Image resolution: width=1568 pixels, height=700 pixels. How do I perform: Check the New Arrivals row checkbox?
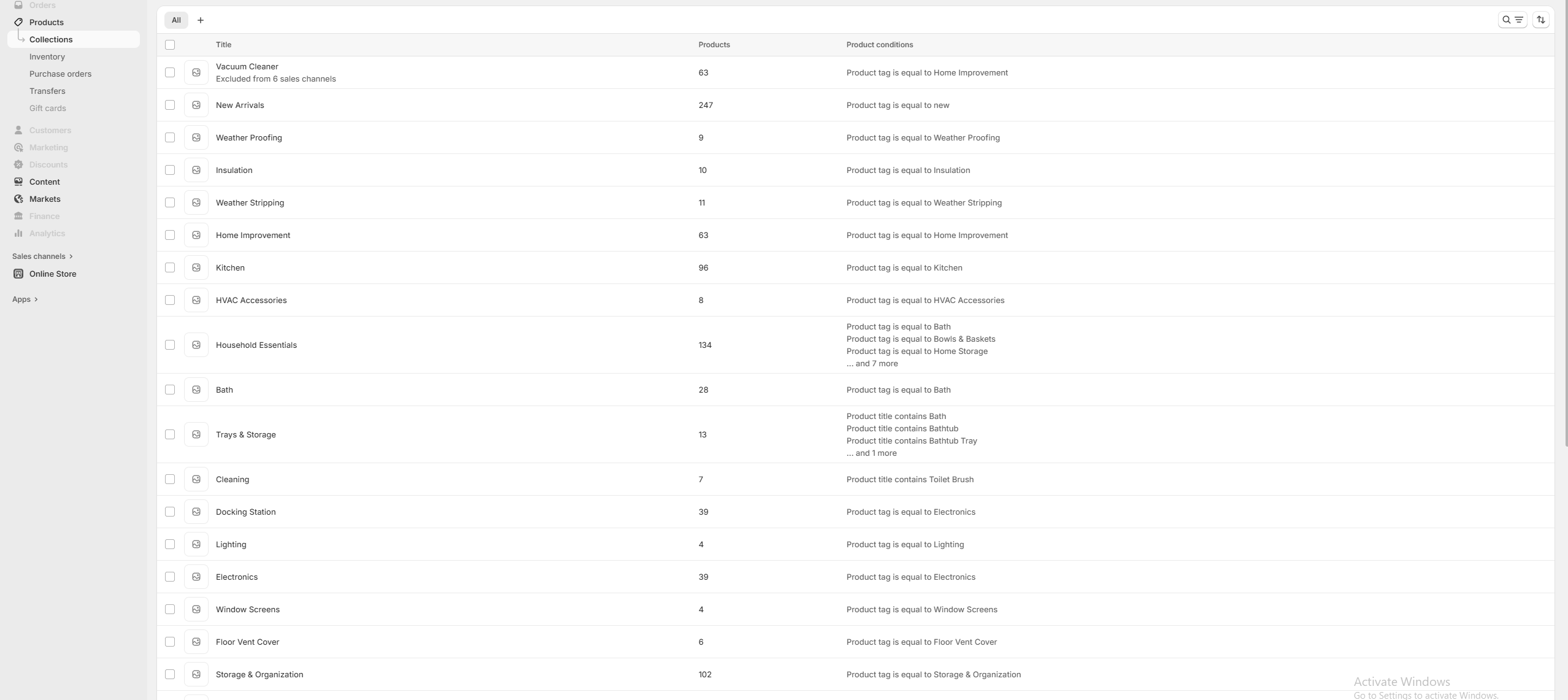coord(170,105)
